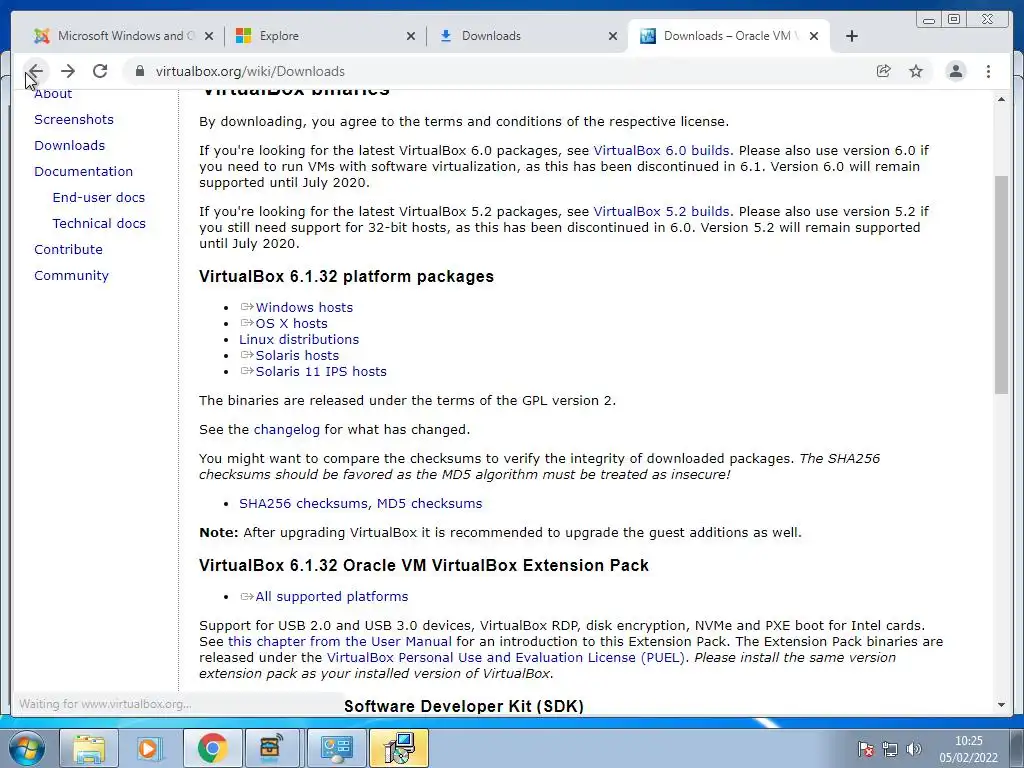Select the Downloads – Oracle VM tab
Screen dimensions: 1024x768
(x=728, y=36)
